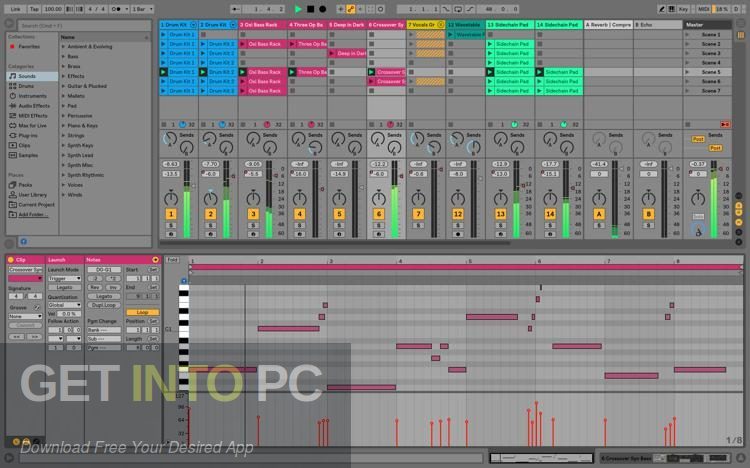Expand the Guitar & Plucked folder
Viewport: 750px width, 468px height.
pos(63,86)
